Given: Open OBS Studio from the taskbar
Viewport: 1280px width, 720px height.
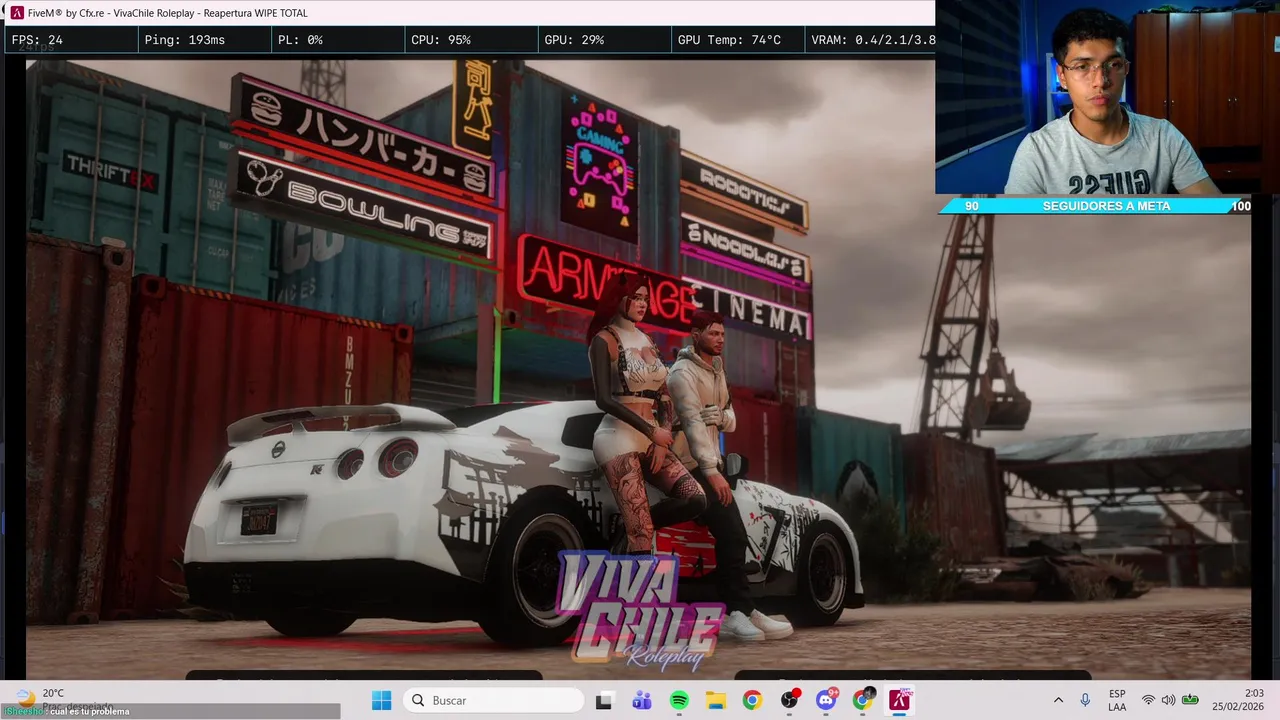Looking at the screenshot, I should pyautogui.click(x=790, y=701).
